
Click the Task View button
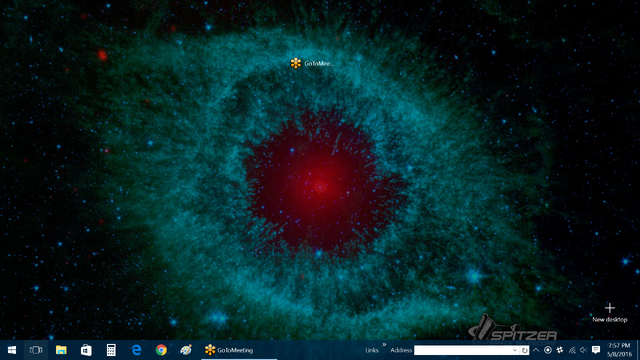coord(36,350)
